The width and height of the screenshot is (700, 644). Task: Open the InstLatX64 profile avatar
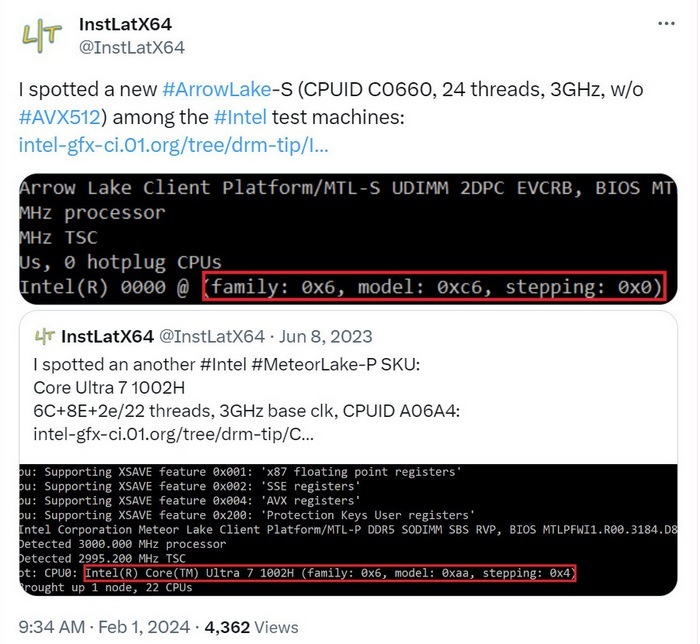point(42,36)
